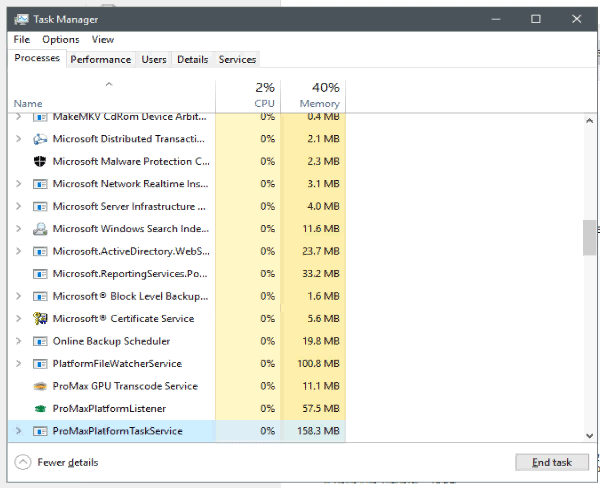Expand Microsoft.ActiveDirectory.WebServices row
The image size is (600, 488).
[18, 251]
